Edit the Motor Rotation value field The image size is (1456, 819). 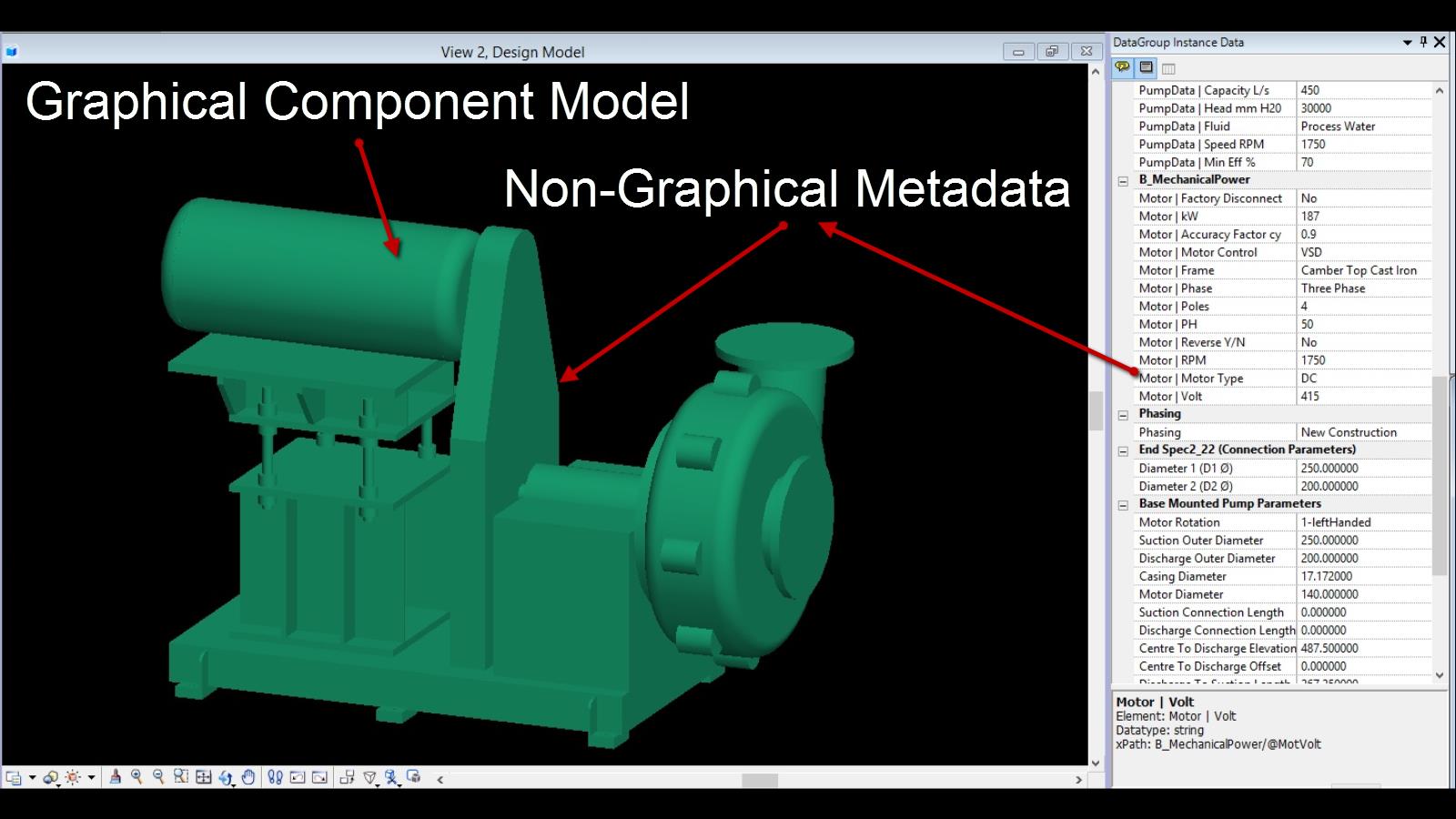point(1362,522)
